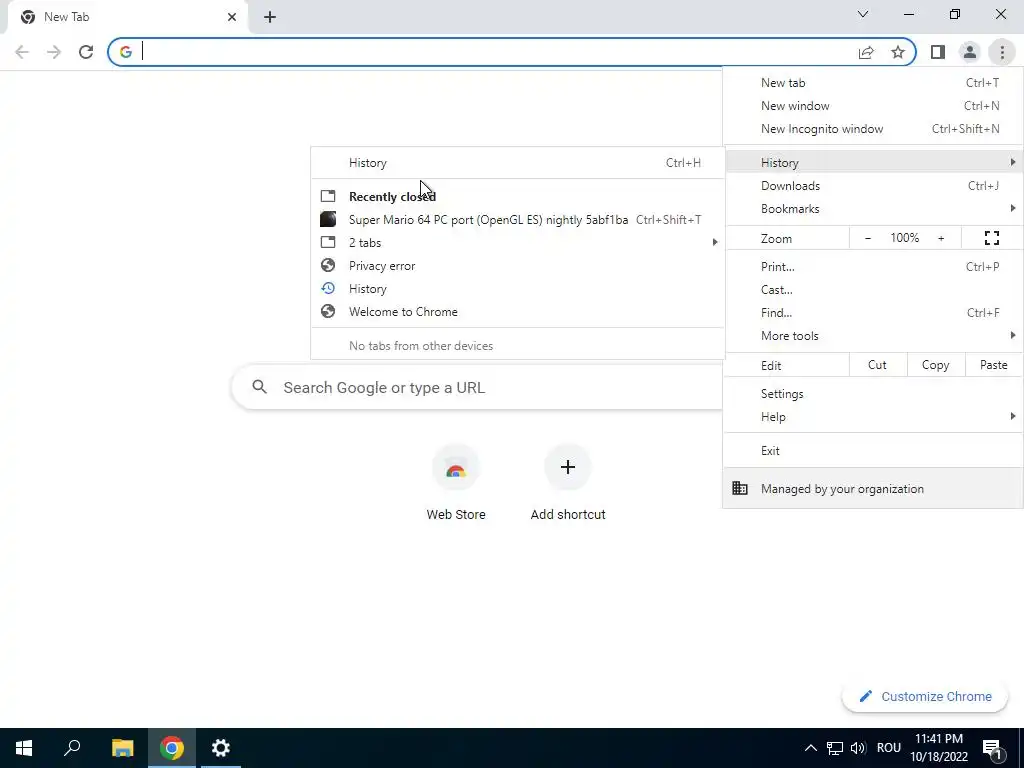The width and height of the screenshot is (1024, 768).
Task: Increase zoom with the plus button
Action: [x=941, y=238]
